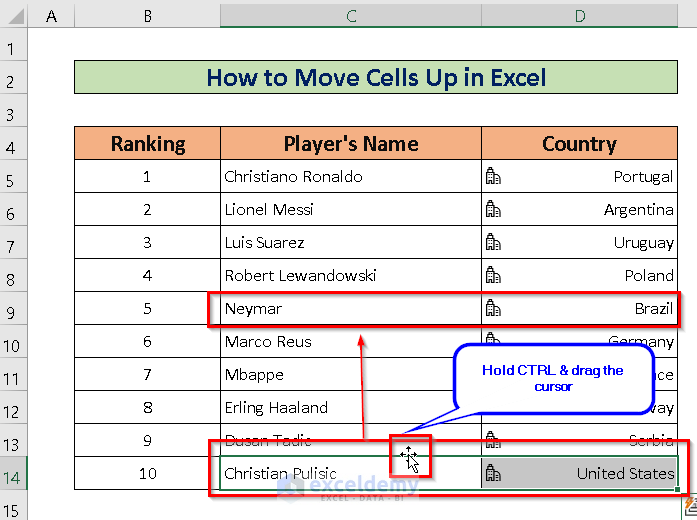Click the geography icon beside Argentina
Viewport: 697px width, 520px height.
[x=493, y=209]
